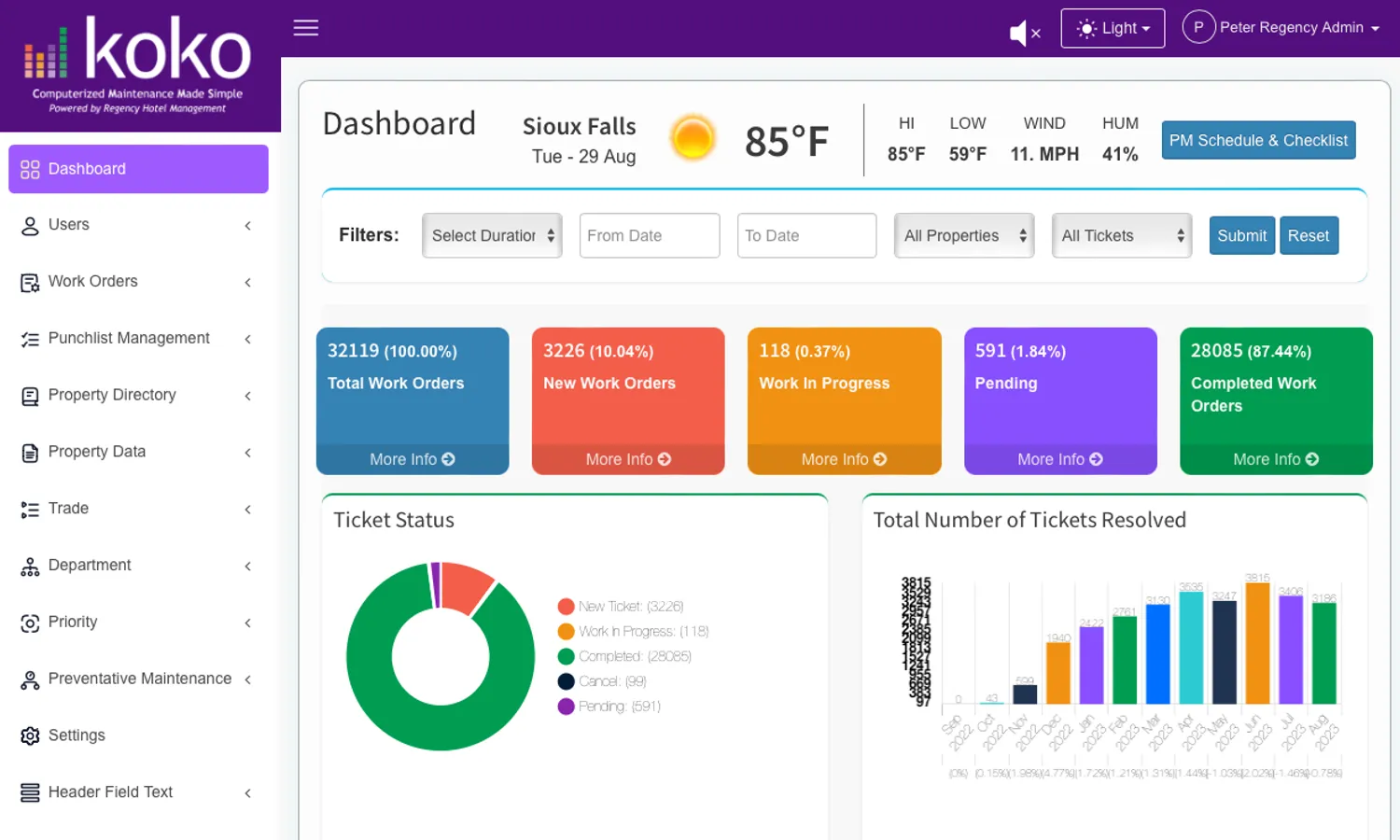Select the Dashboard menu item

coord(138,169)
